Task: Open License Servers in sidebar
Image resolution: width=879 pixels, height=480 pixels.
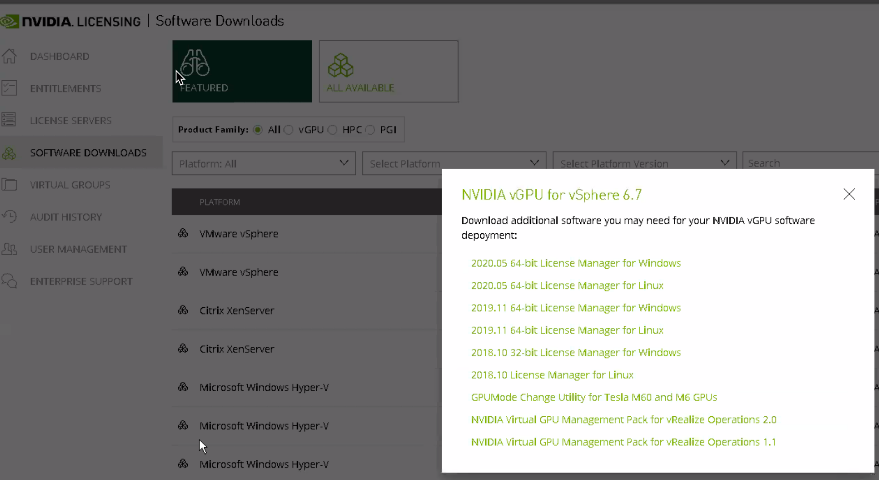Action: pos(71,121)
